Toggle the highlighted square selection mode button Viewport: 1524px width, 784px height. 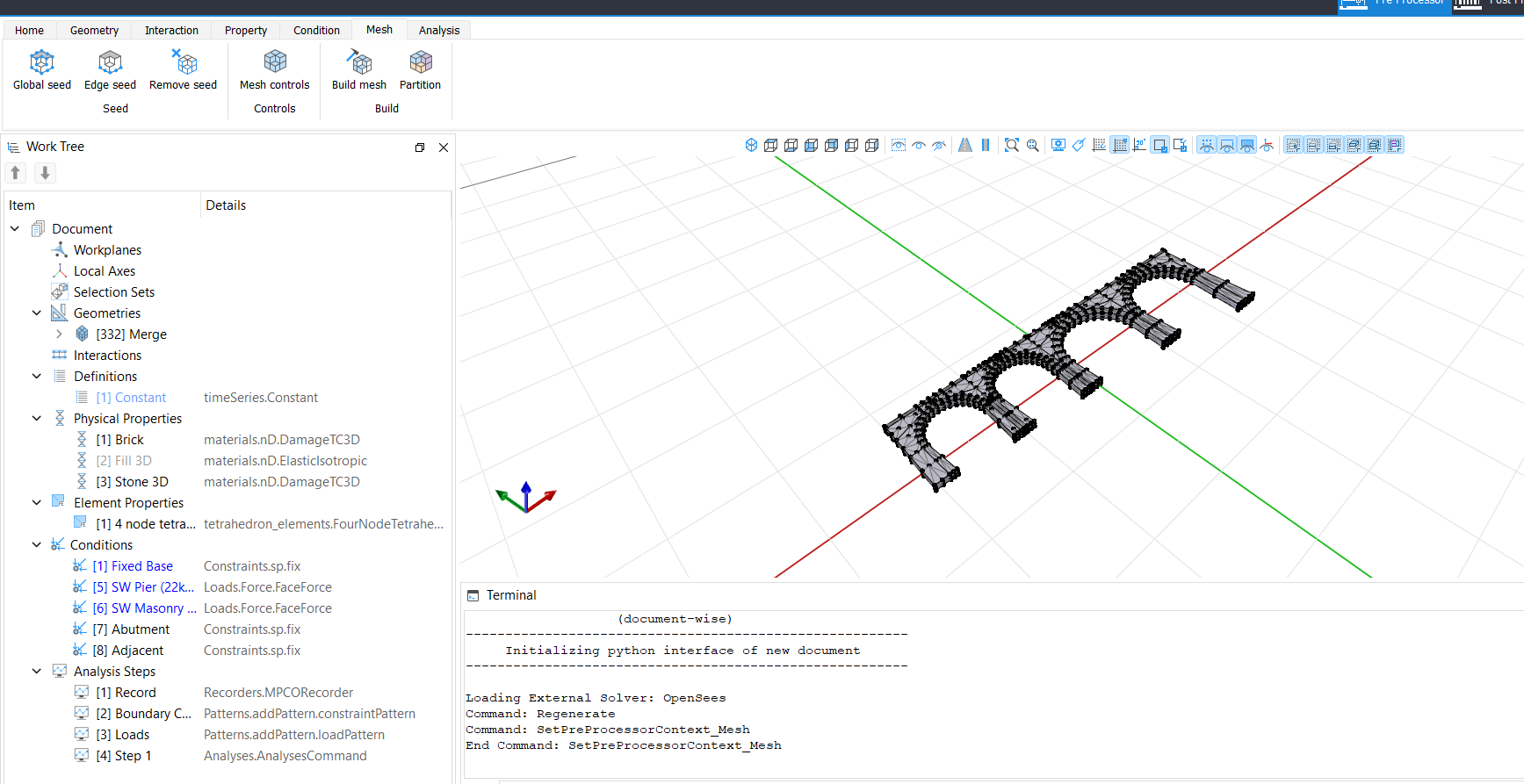[1160, 145]
